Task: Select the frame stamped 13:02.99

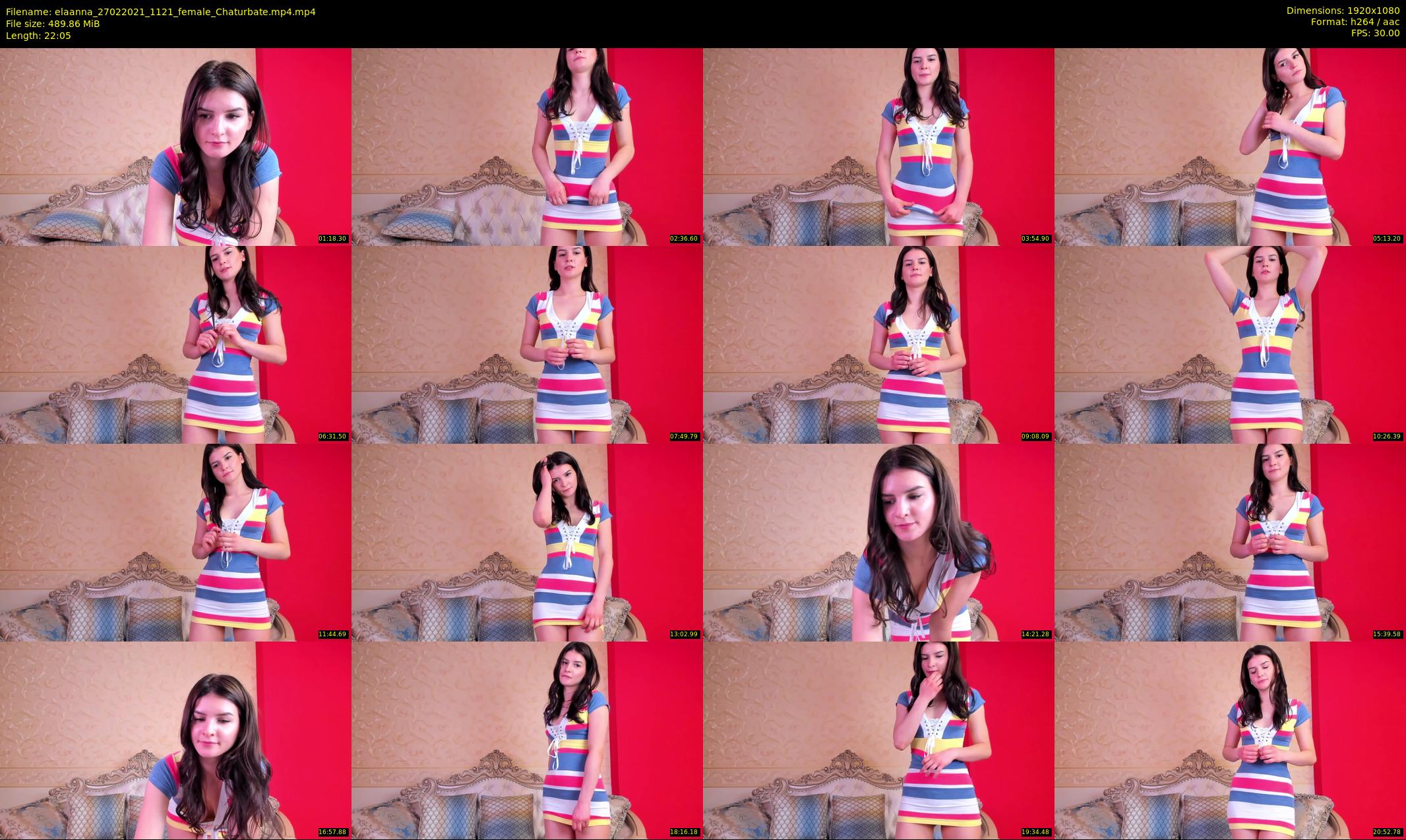Action: coord(527,542)
